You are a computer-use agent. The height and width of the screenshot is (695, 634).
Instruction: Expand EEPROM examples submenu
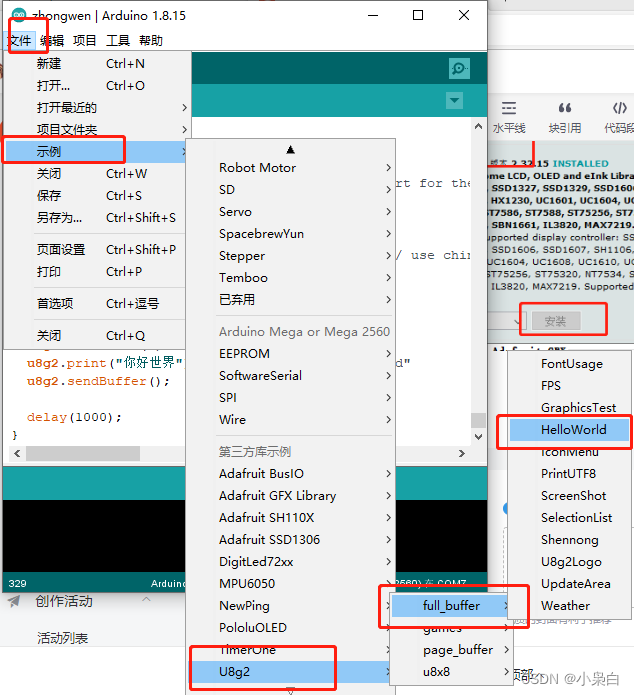[290, 354]
